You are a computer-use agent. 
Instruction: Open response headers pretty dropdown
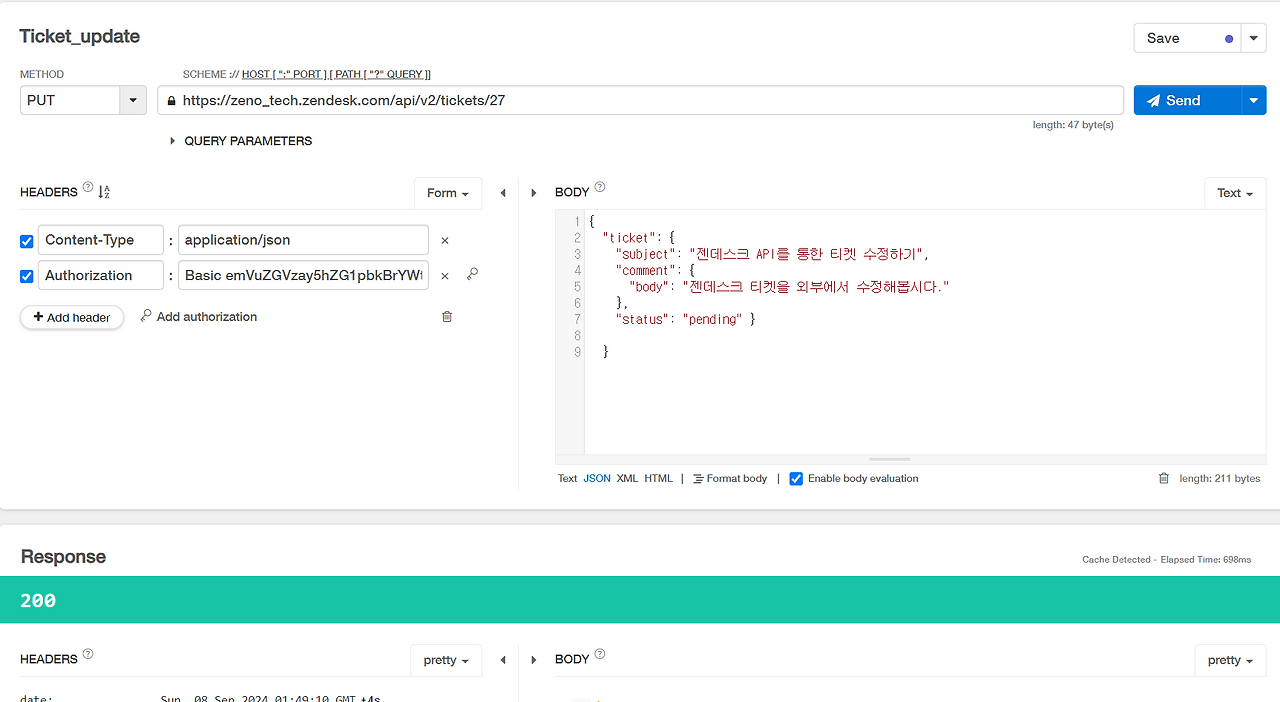(x=446, y=660)
